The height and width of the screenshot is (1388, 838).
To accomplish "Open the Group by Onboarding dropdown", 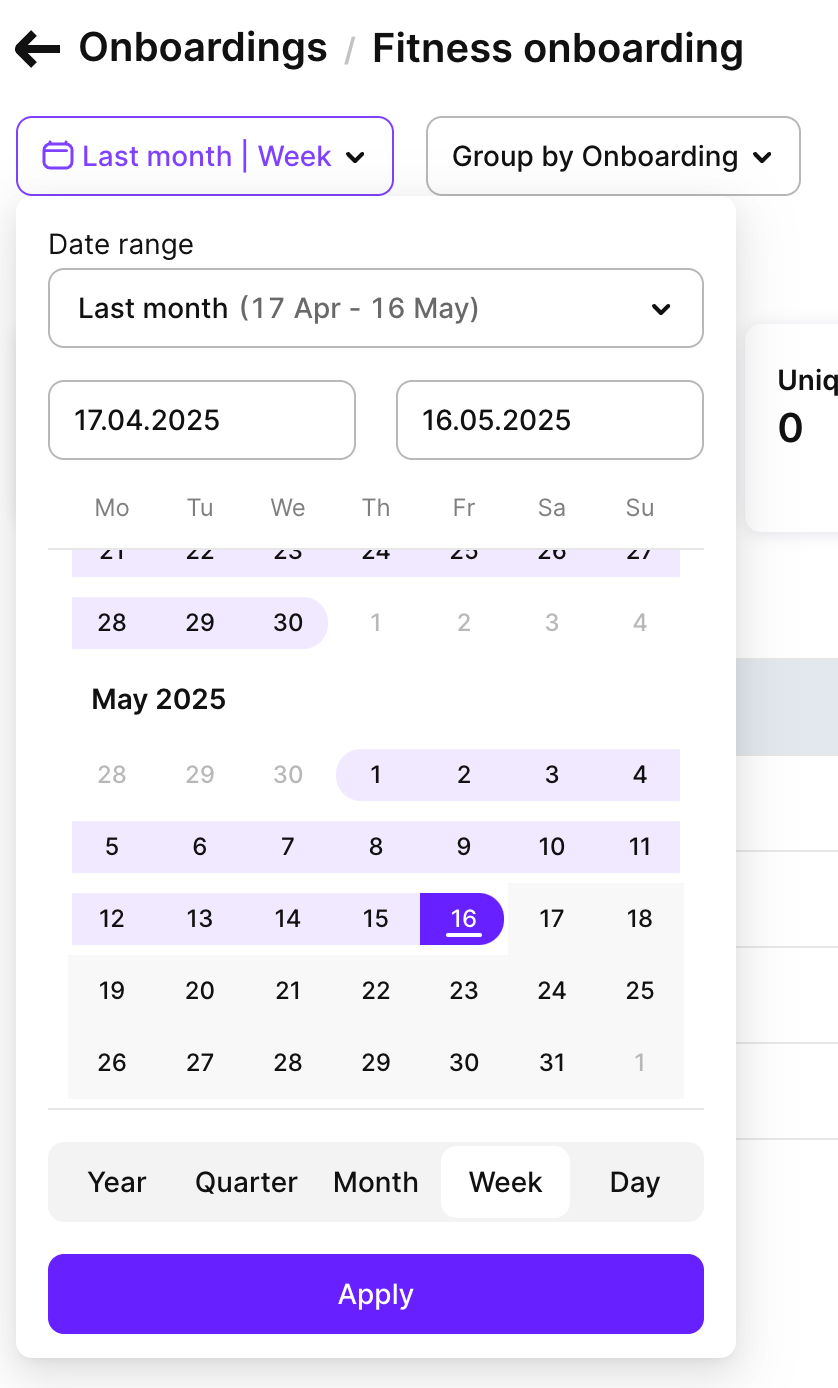I will pyautogui.click(x=611, y=156).
